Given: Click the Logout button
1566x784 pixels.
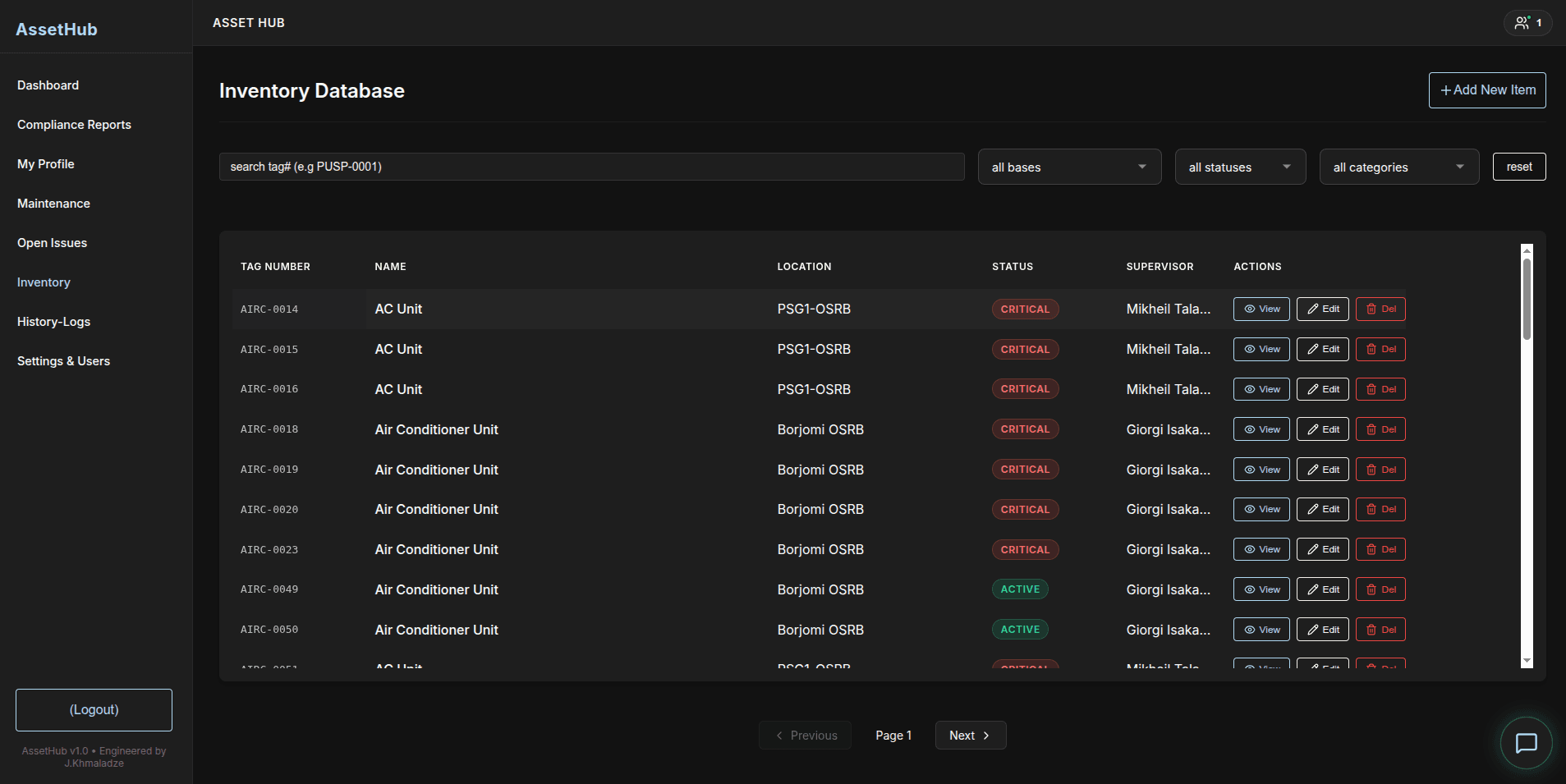Looking at the screenshot, I should tap(94, 710).
